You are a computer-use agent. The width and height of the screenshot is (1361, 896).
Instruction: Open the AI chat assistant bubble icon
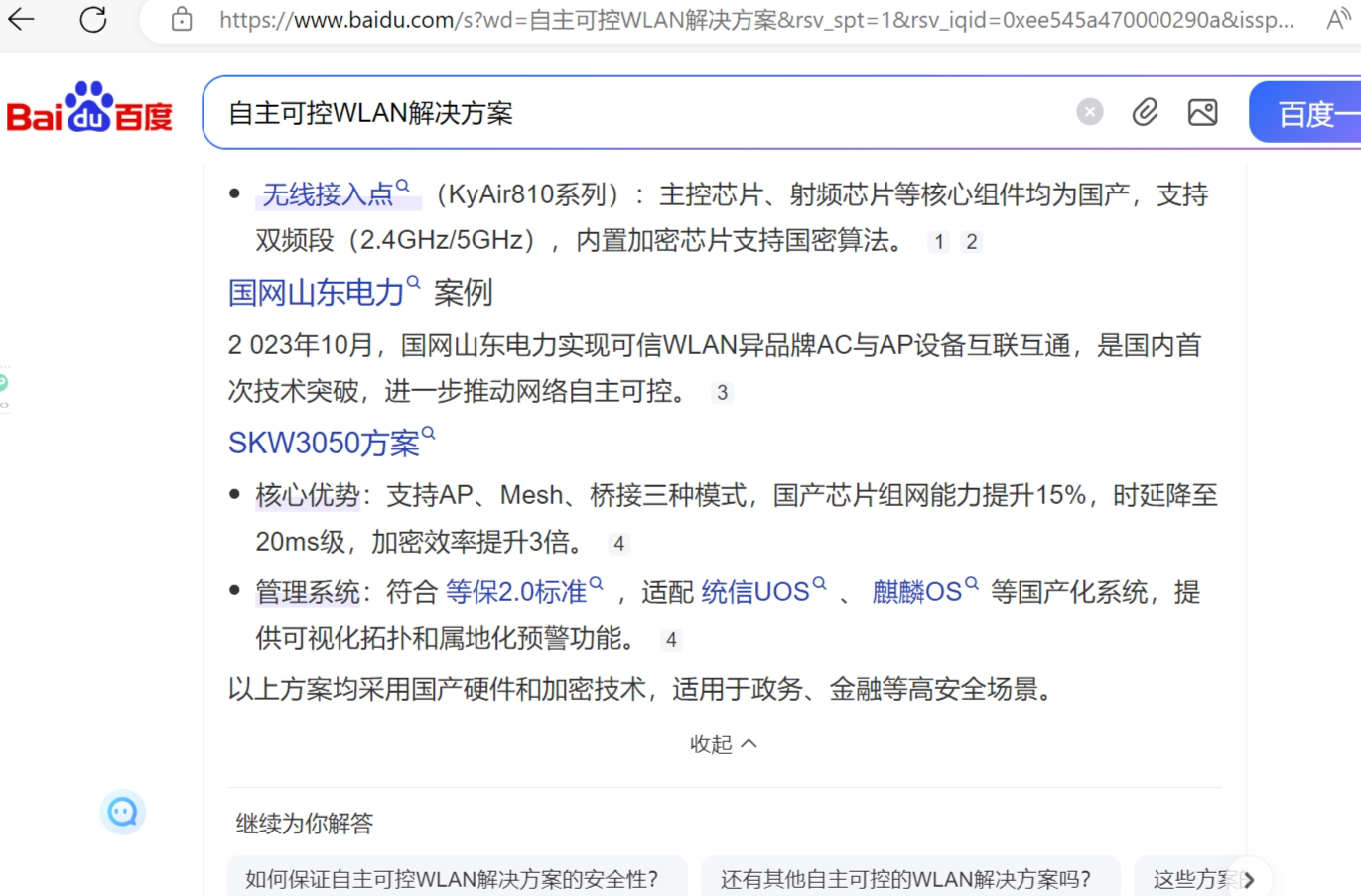[123, 813]
